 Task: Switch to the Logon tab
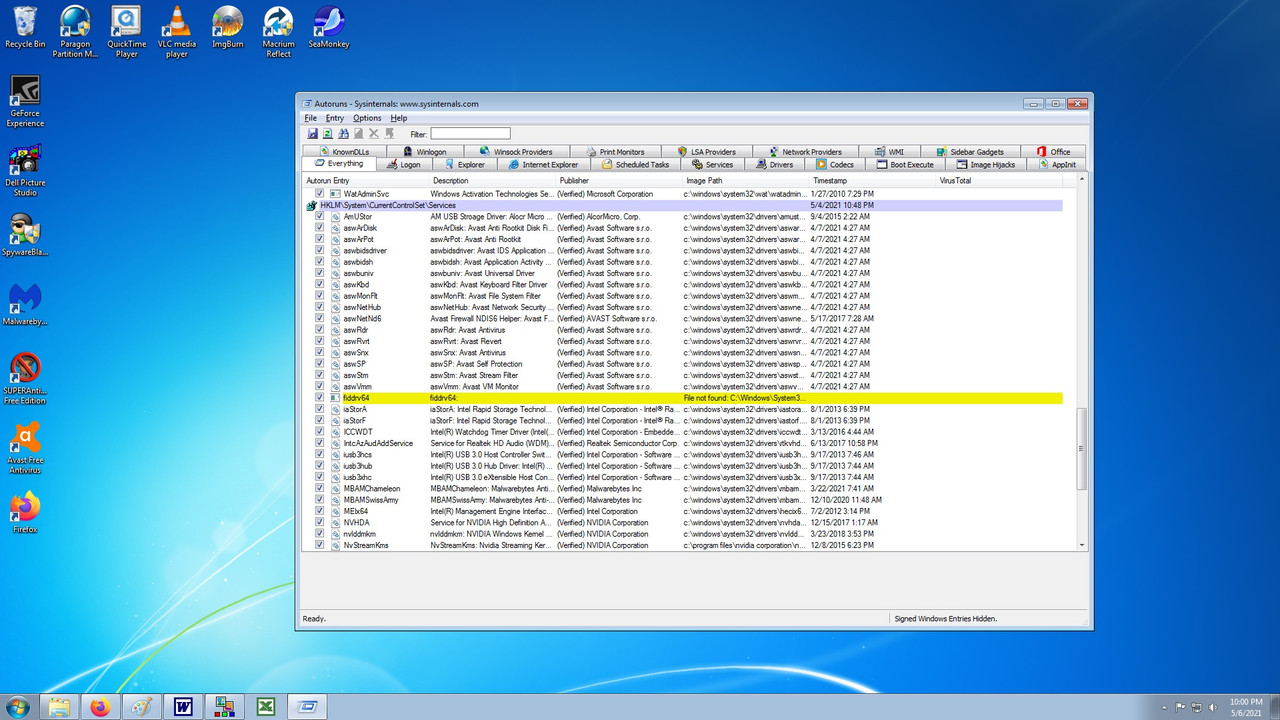[x=404, y=165]
